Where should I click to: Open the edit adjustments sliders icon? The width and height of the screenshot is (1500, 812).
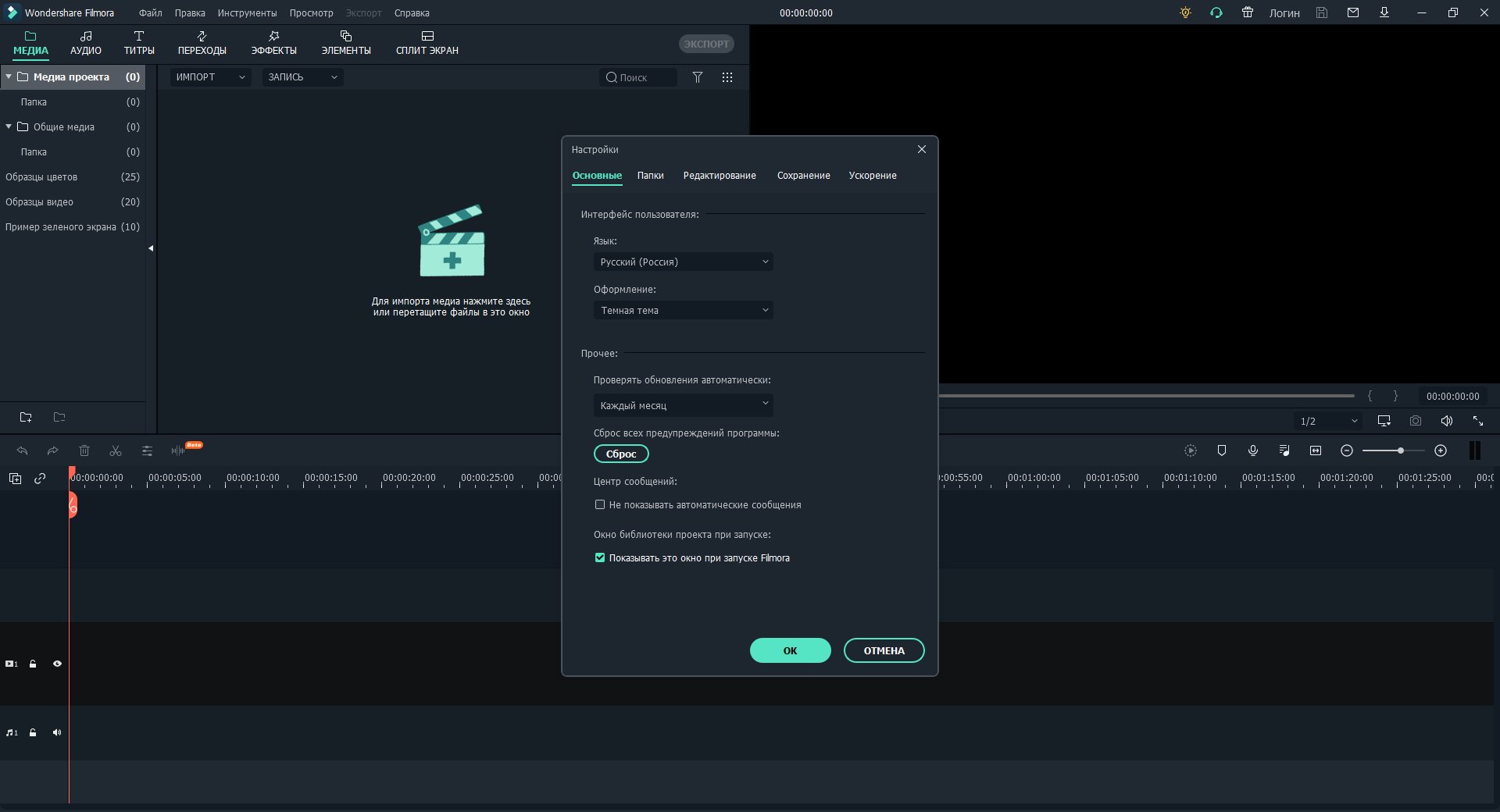tap(147, 451)
